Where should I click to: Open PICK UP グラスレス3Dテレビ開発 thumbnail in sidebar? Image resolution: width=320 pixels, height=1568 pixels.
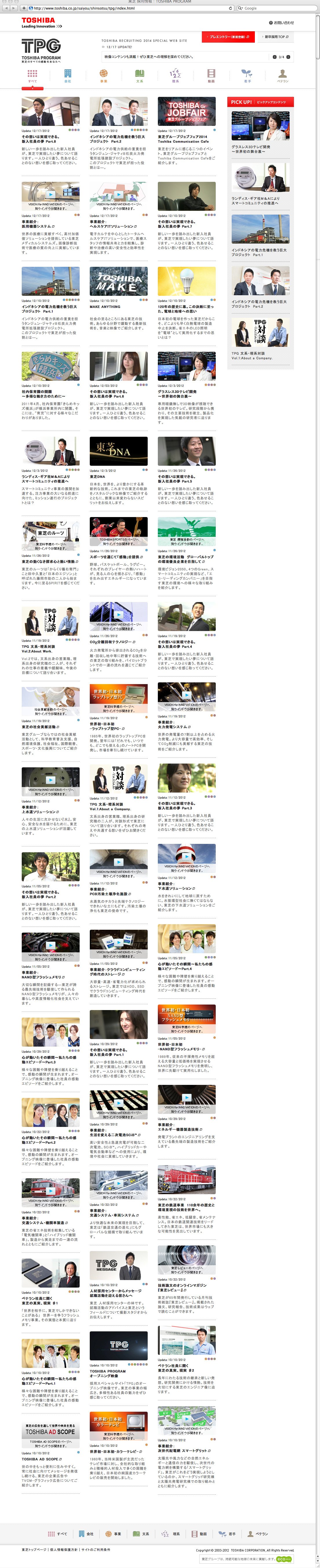point(260,125)
